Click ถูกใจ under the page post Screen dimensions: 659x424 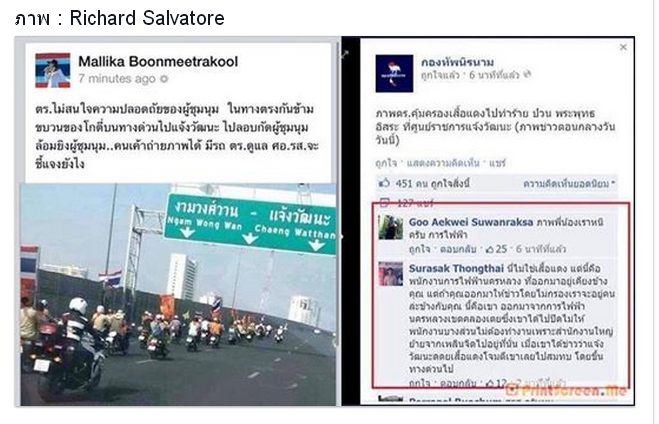[x=386, y=163]
